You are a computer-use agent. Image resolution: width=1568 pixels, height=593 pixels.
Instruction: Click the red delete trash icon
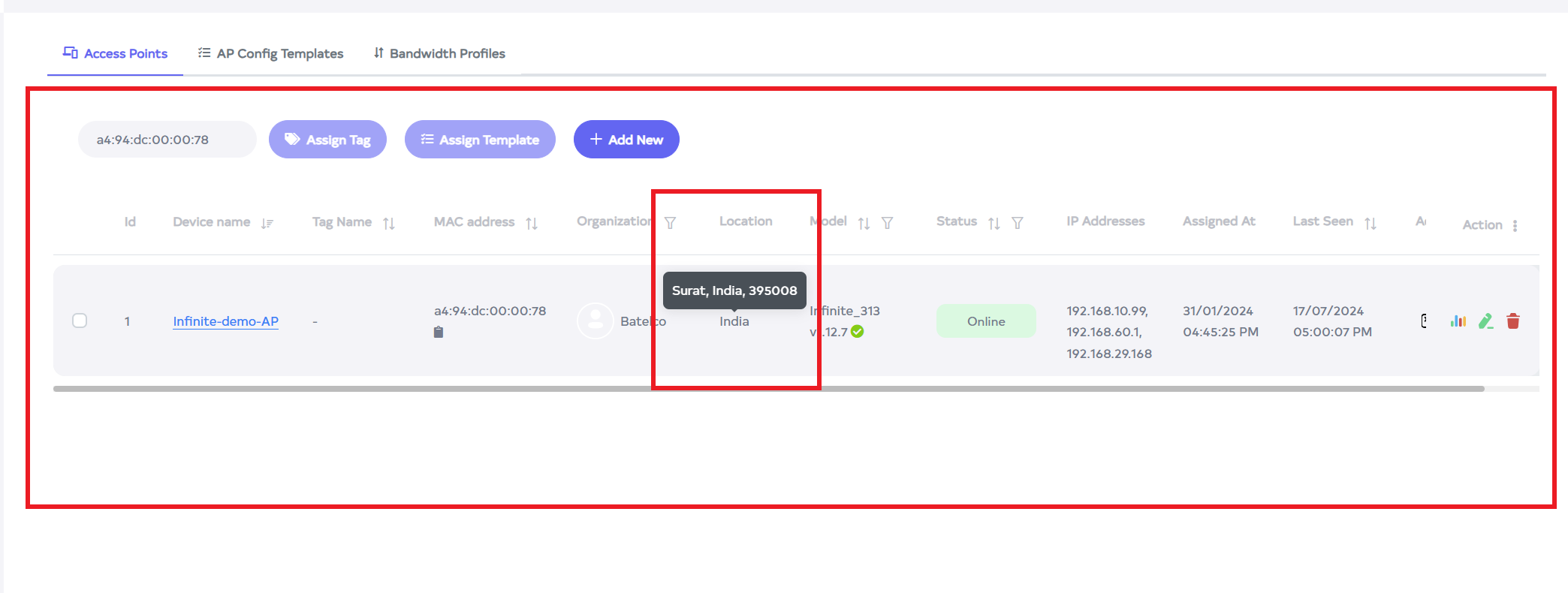[x=1513, y=321]
